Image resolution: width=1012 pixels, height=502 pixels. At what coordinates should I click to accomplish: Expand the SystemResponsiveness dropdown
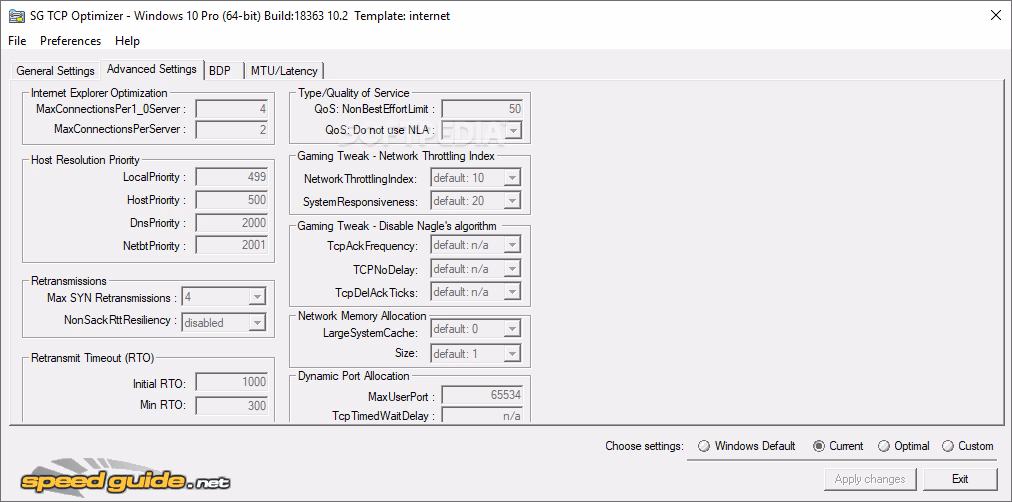(x=476, y=201)
